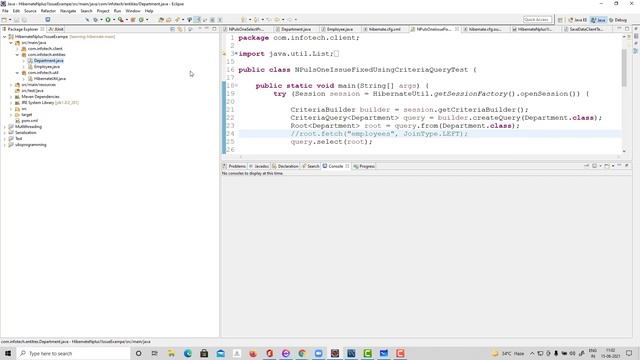Collapse the com.infotech.entities package
The image size is (640, 360).
(x=18, y=54)
